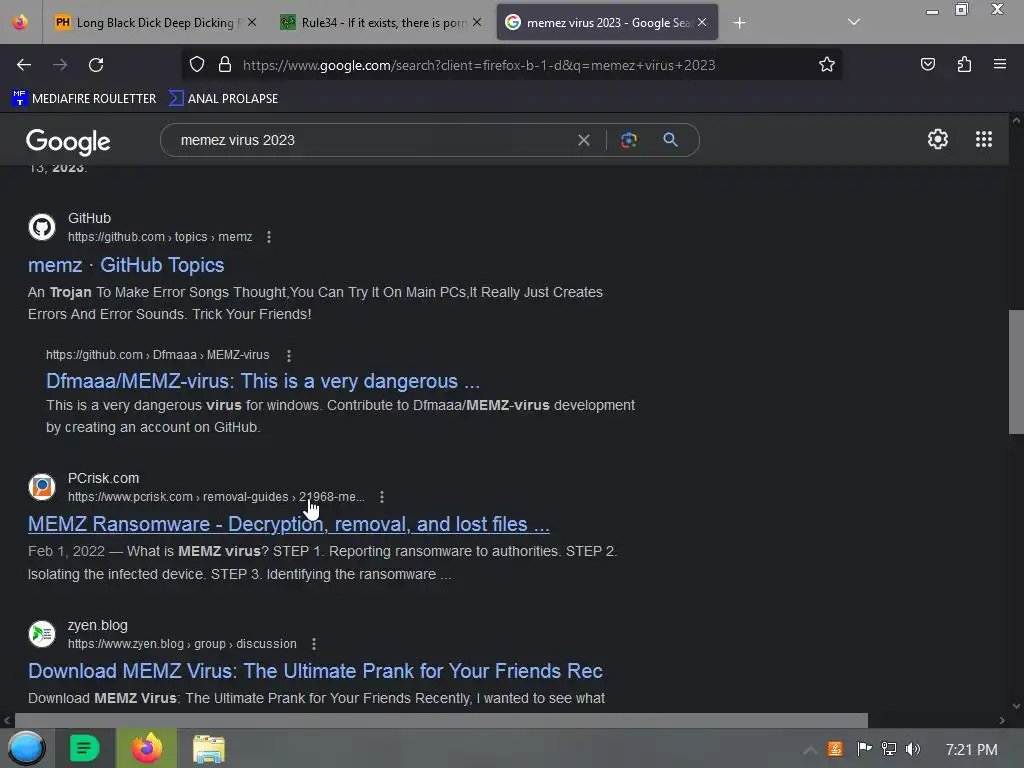Open the green notes app in the taskbar
1024x768 pixels.
point(84,748)
